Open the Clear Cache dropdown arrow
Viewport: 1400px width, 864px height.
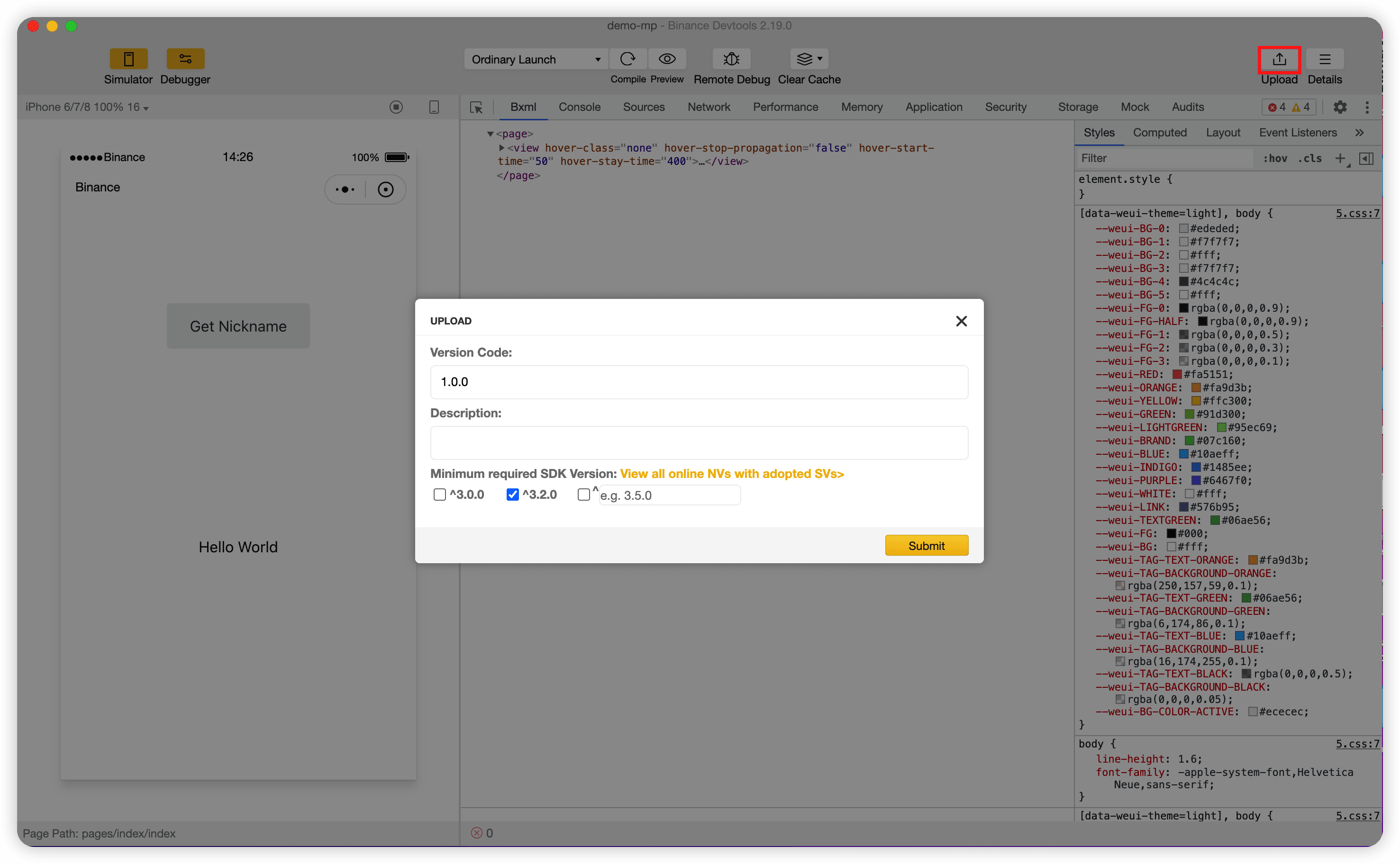(x=820, y=59)
